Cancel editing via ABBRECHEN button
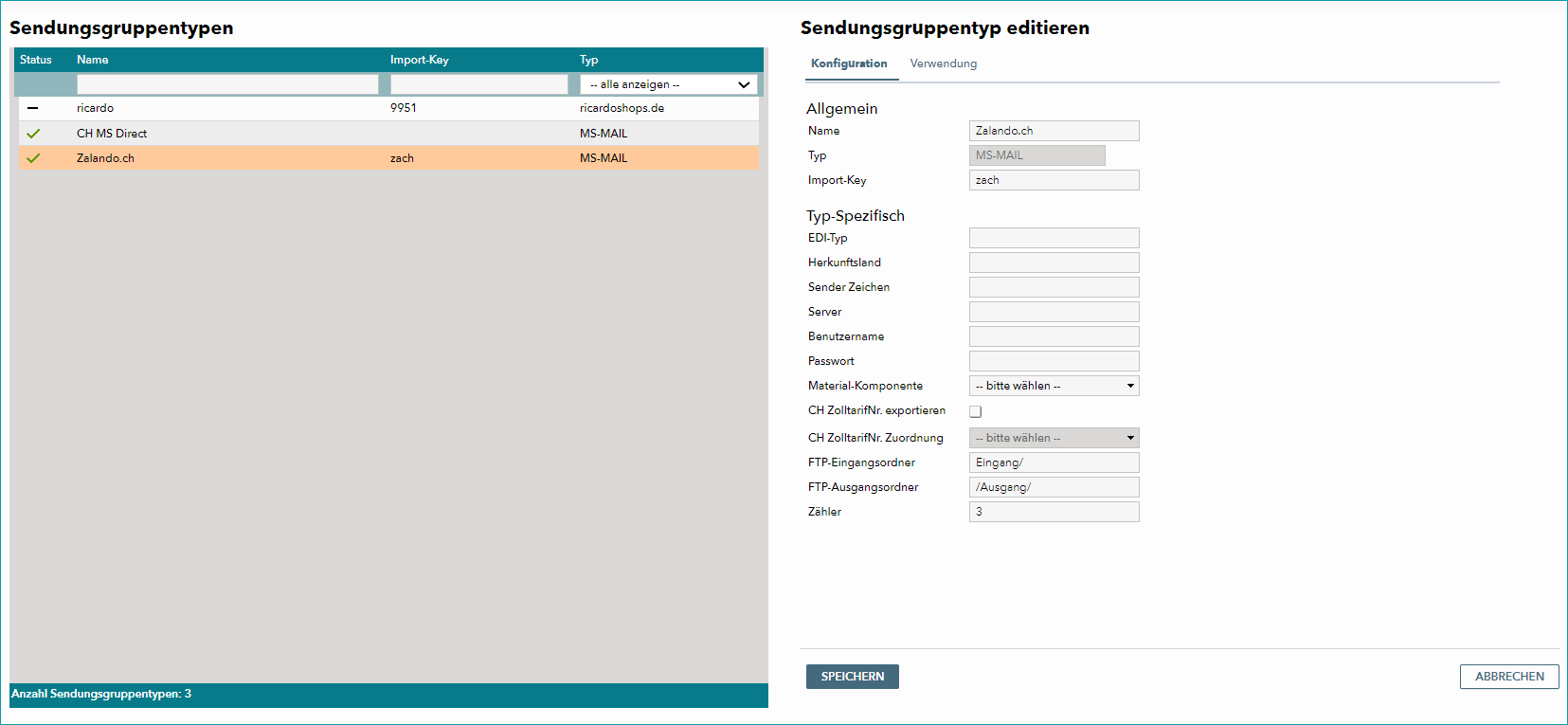The width and height of the screenshot is (1568, 725). pos(1509,677)
